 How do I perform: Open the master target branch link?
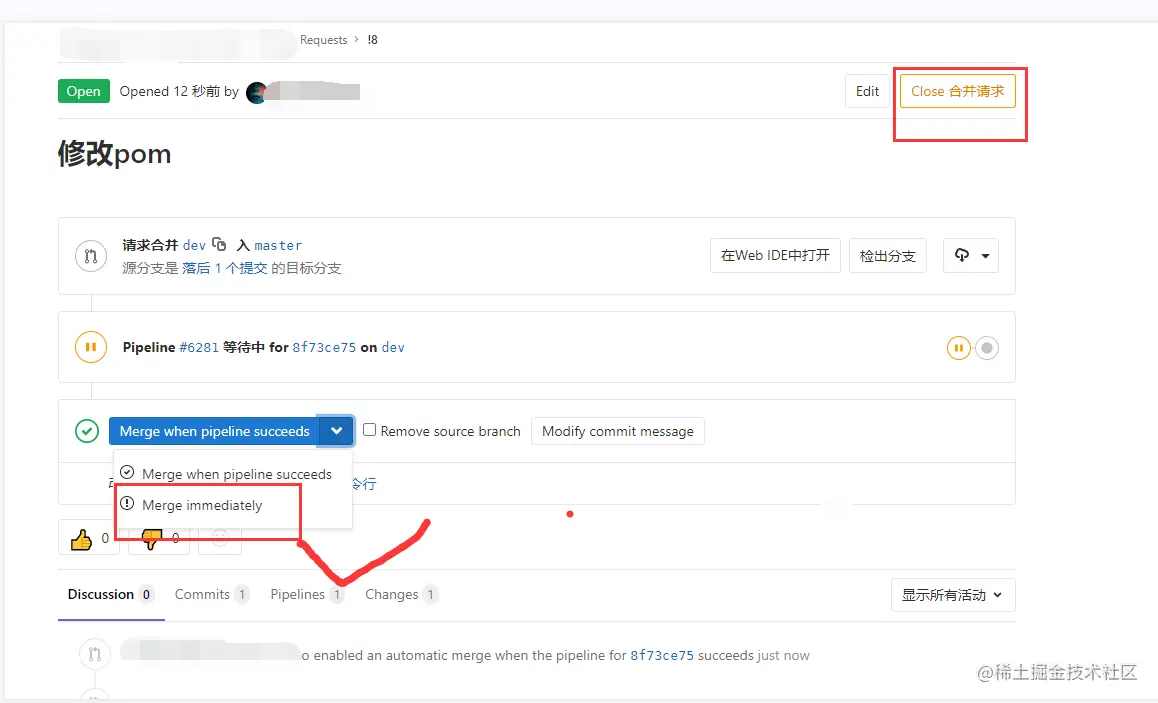278,245
